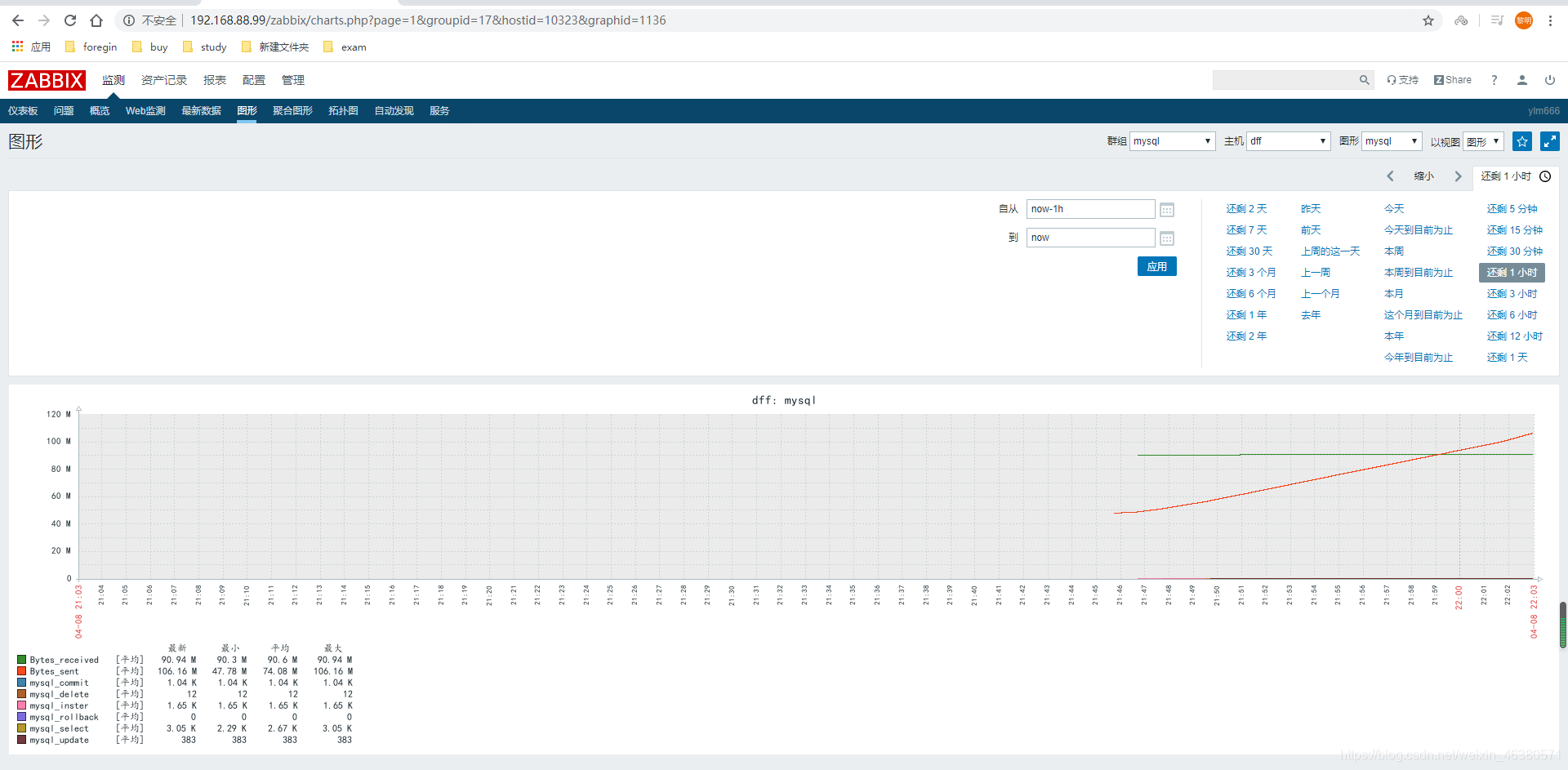Viewport: 1568px width, 770px height.
Task: Click the search magnifier icon
Action: click(x=1364, y=80)
